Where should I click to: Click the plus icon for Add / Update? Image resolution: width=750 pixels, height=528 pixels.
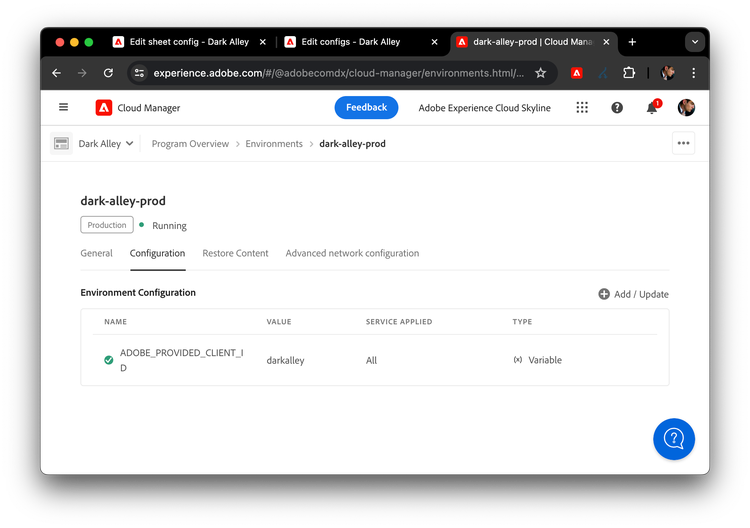(x=604, y=294)
